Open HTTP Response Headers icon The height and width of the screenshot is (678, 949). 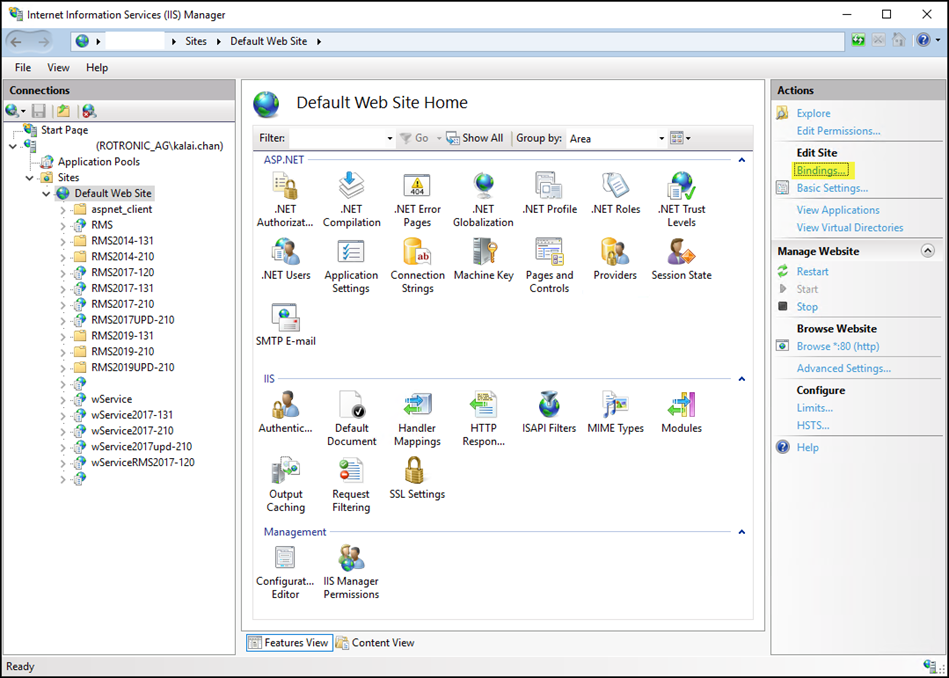click(483, 418)
